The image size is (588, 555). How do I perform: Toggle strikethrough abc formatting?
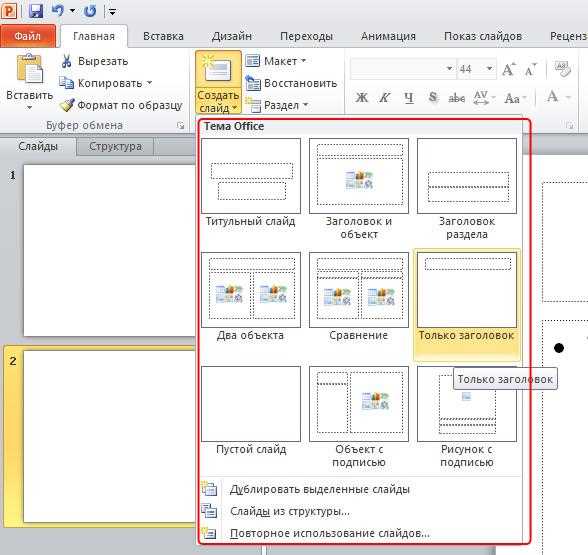(456, 98)
